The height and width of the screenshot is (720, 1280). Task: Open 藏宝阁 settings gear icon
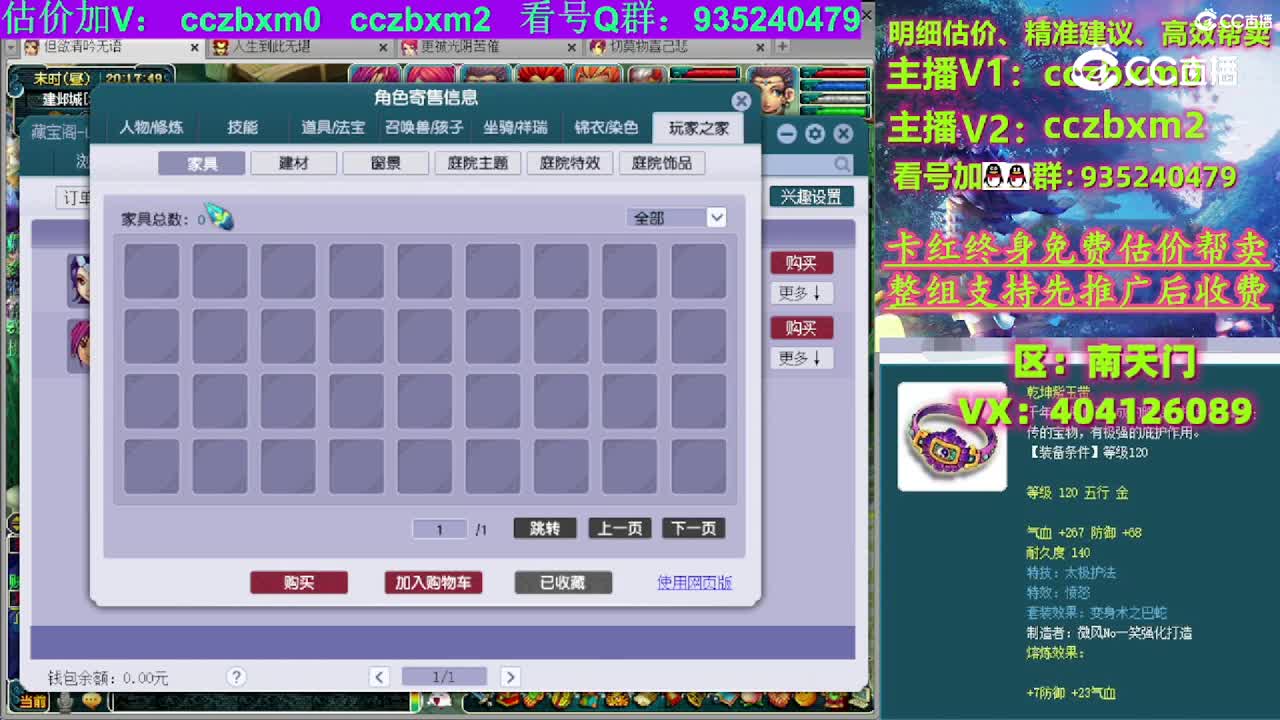(815, 134)
